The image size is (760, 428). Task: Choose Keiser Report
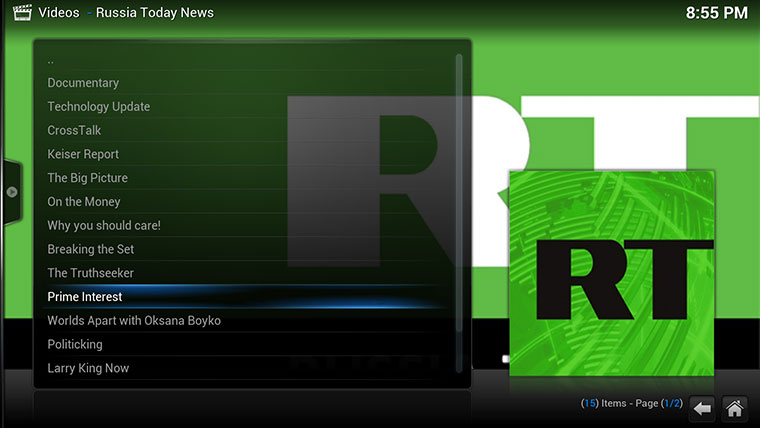[x=246, y=154]
